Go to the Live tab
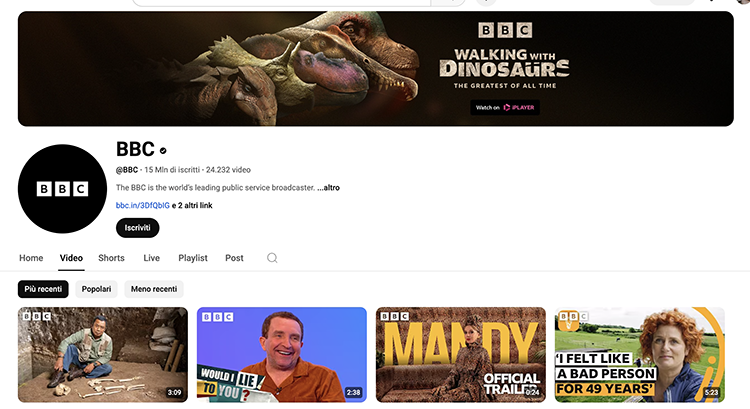This screenshot has height=409, width=750. click(152, 258)
